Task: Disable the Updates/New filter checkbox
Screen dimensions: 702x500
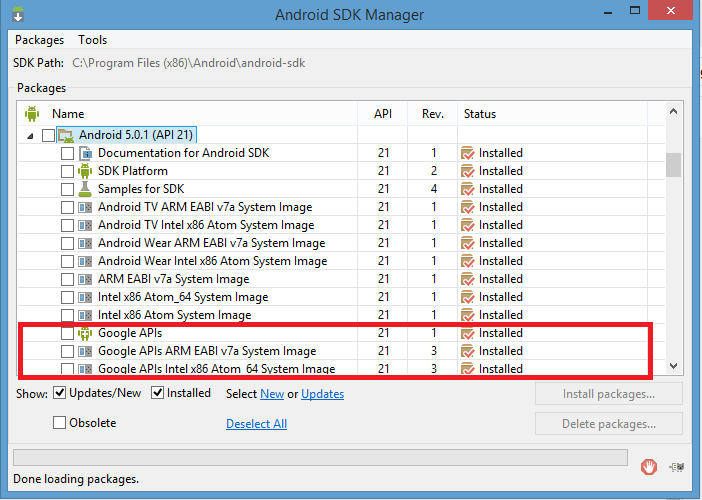Action: point(60,393)
